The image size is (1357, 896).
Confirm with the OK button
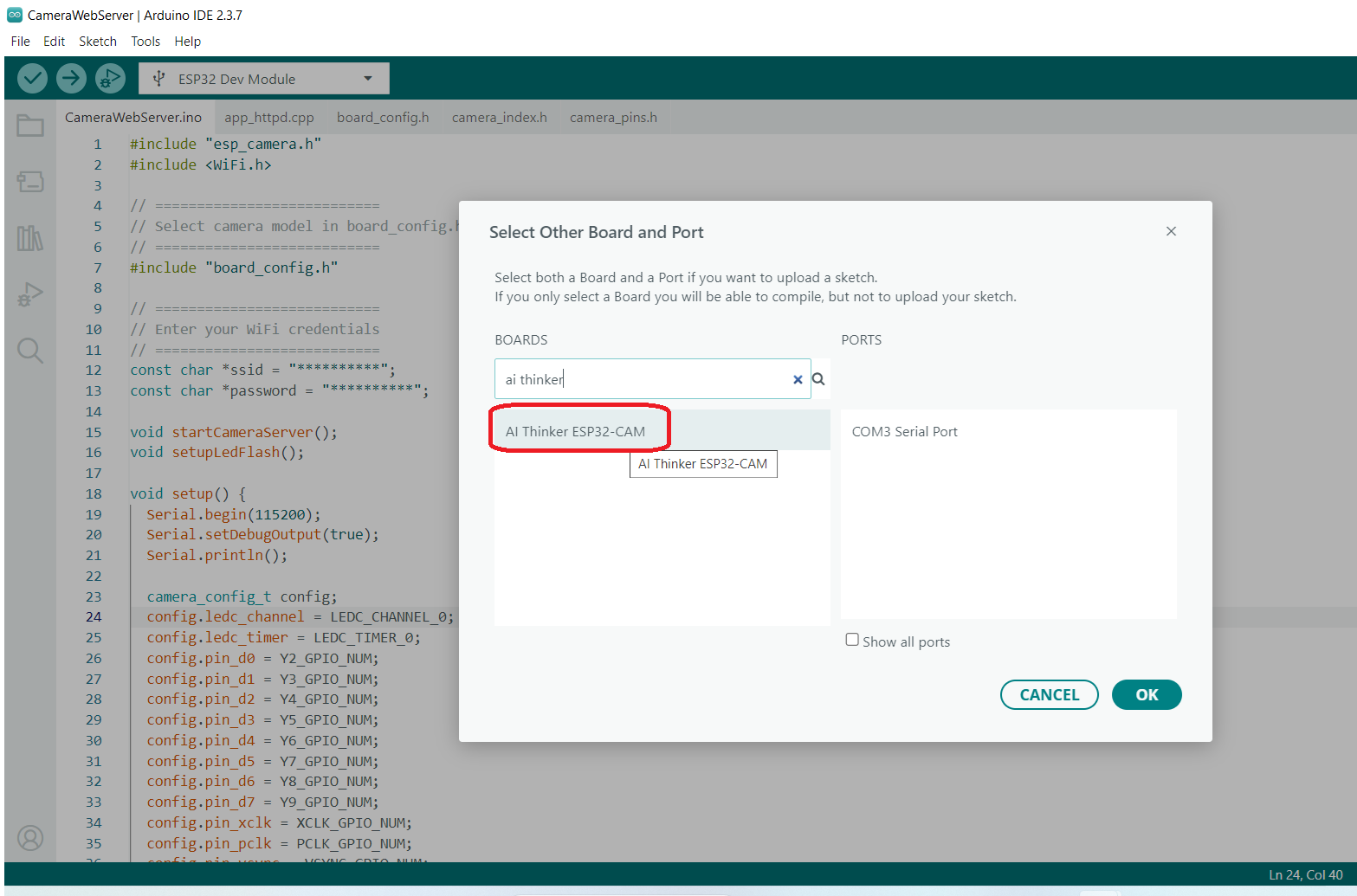pyautogui.click(x=1147, y=694)
